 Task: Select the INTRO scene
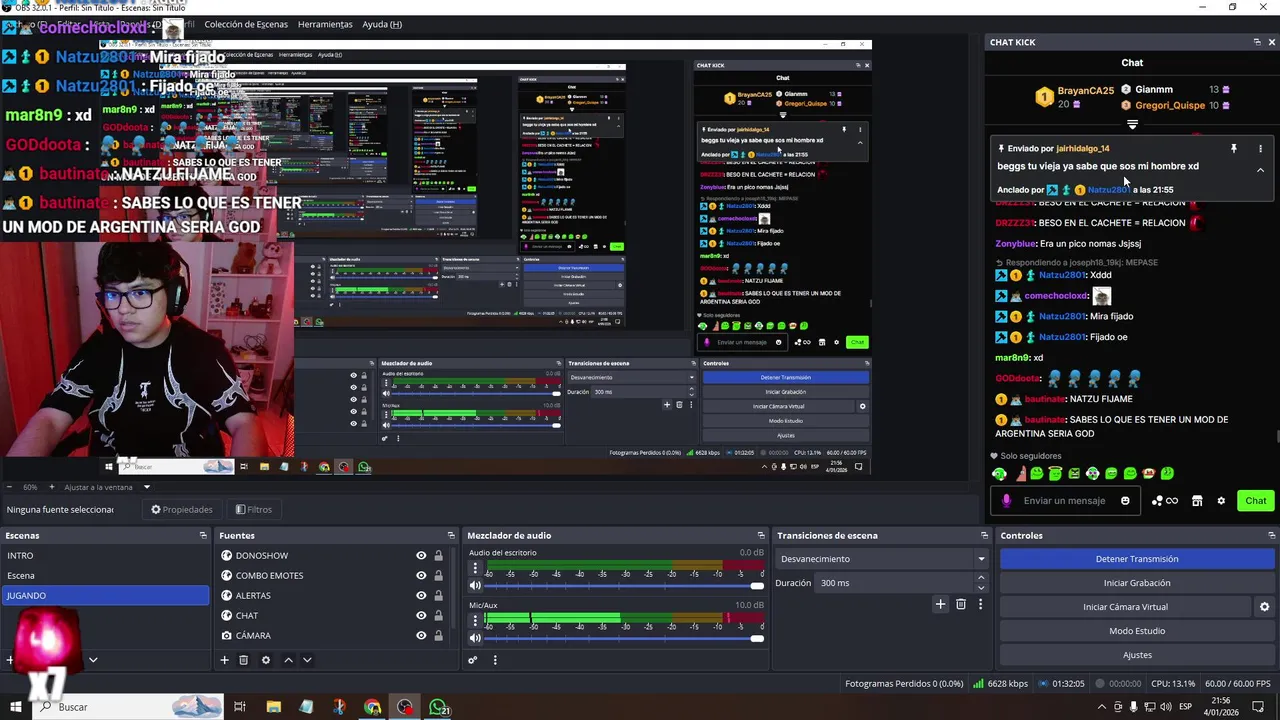tap(105, 555)
